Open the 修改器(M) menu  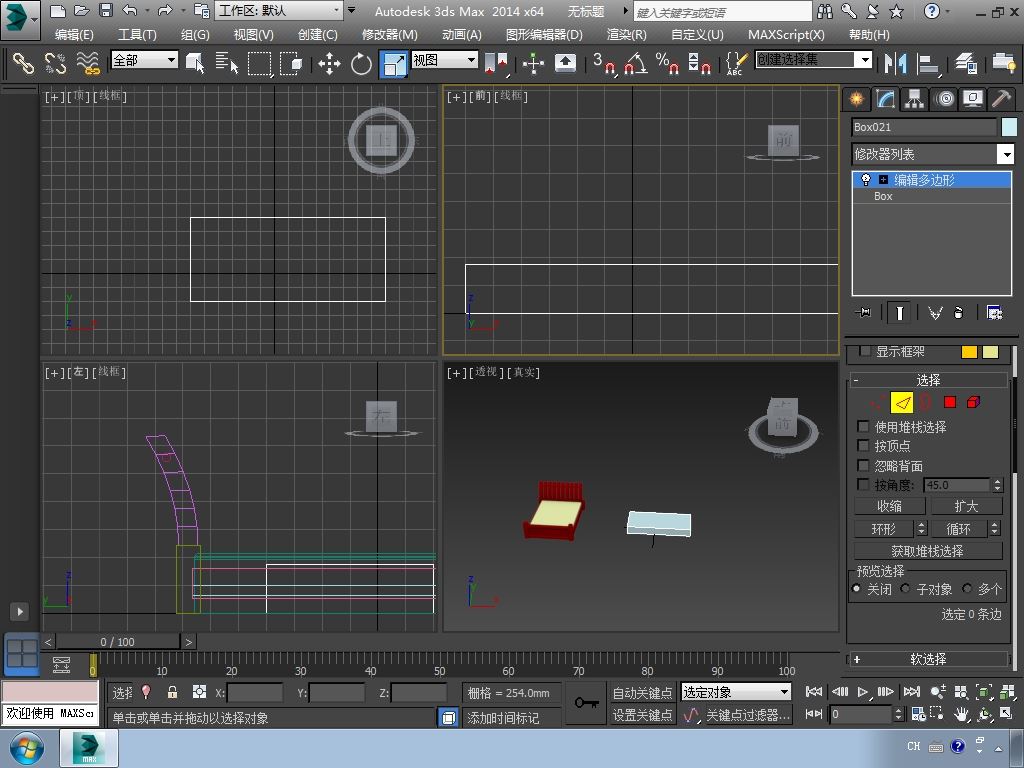point(390,35)
